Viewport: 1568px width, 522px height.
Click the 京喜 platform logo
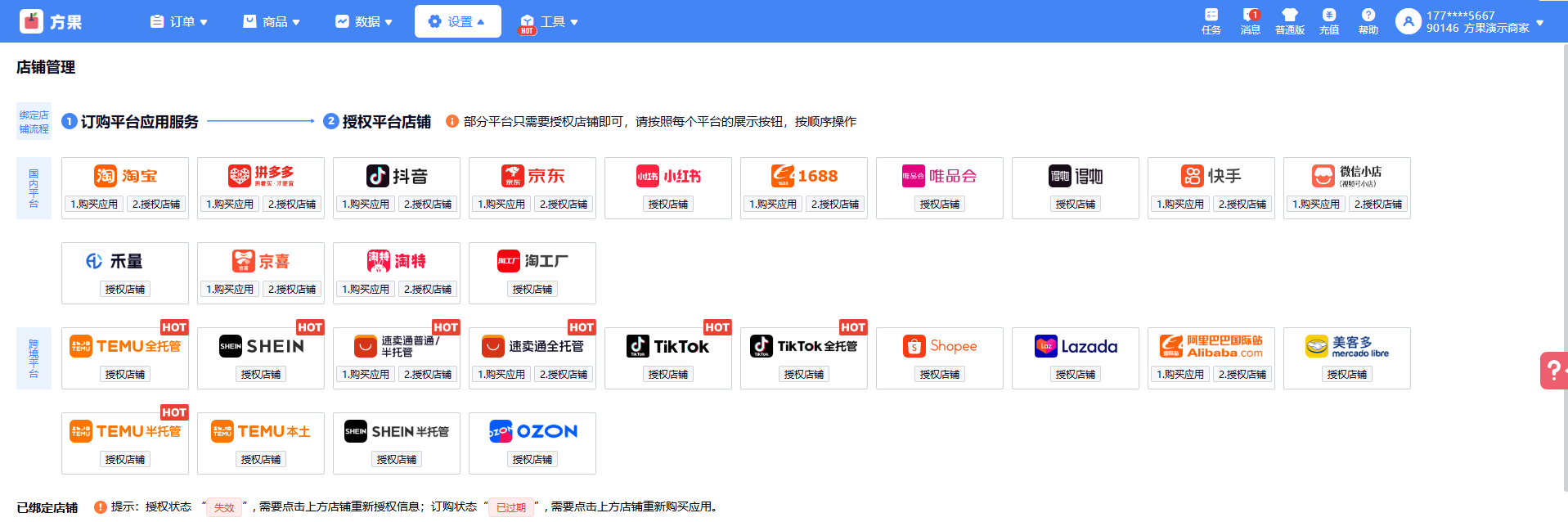[x=261, y=261]
